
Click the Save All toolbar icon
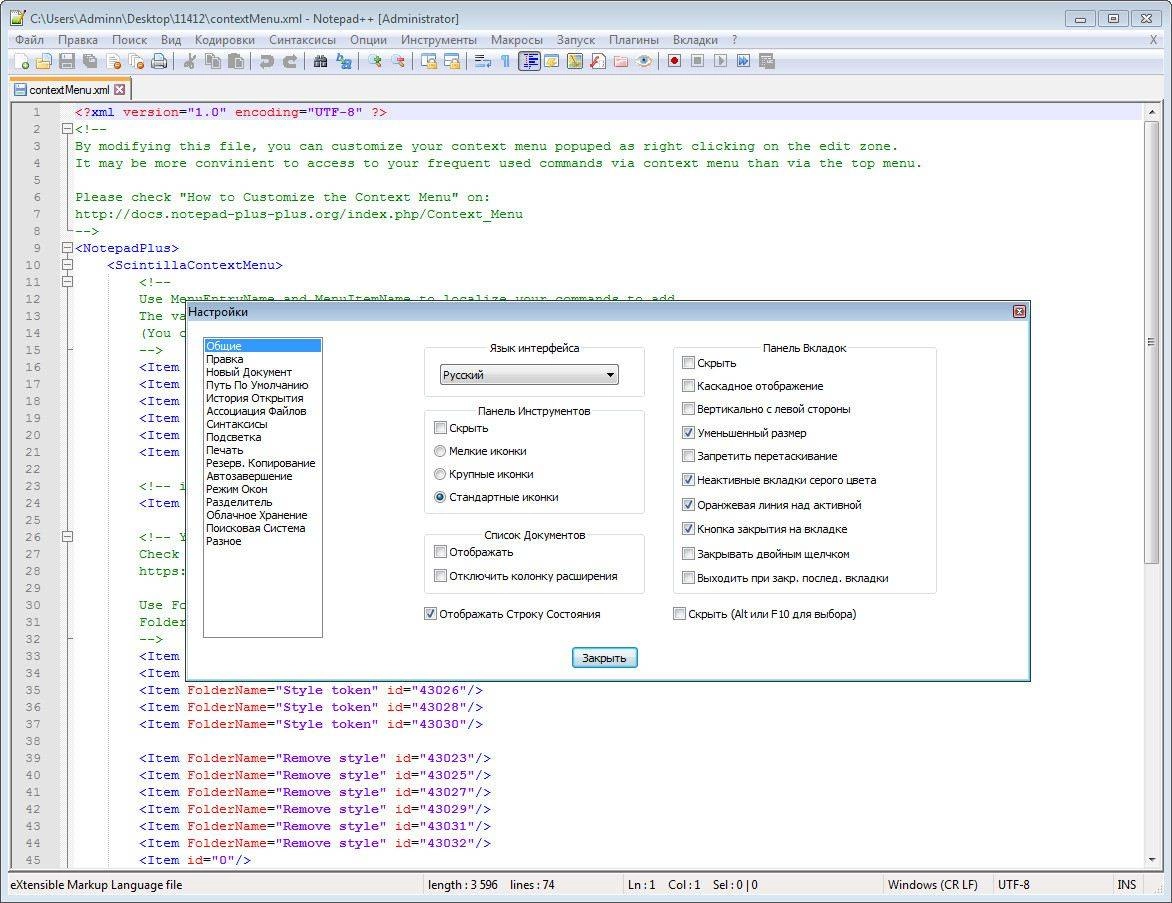(90, 61)
